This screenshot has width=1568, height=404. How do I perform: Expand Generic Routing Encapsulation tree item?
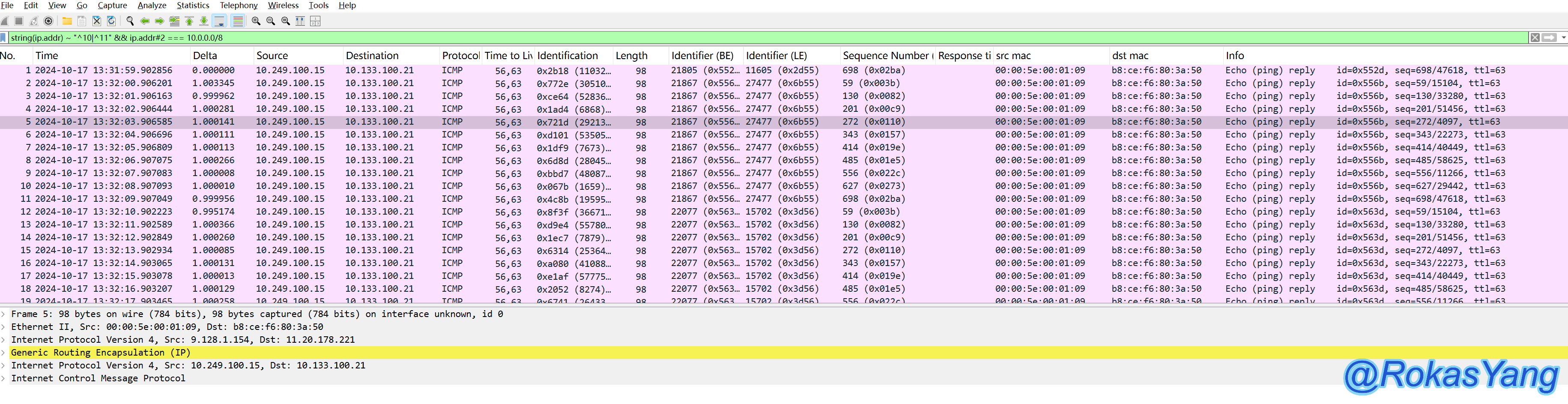point(3,353)
